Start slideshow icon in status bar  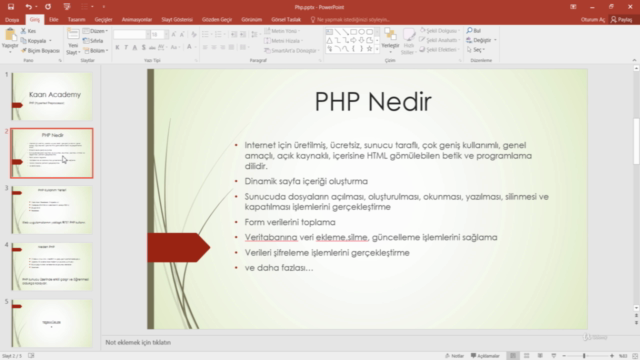coord(553,356)
